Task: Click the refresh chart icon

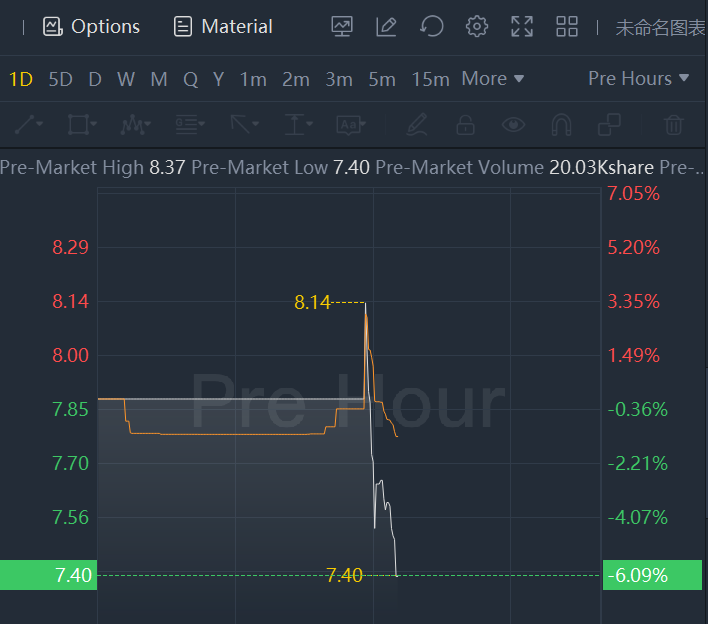Action: tap(432, 27)
